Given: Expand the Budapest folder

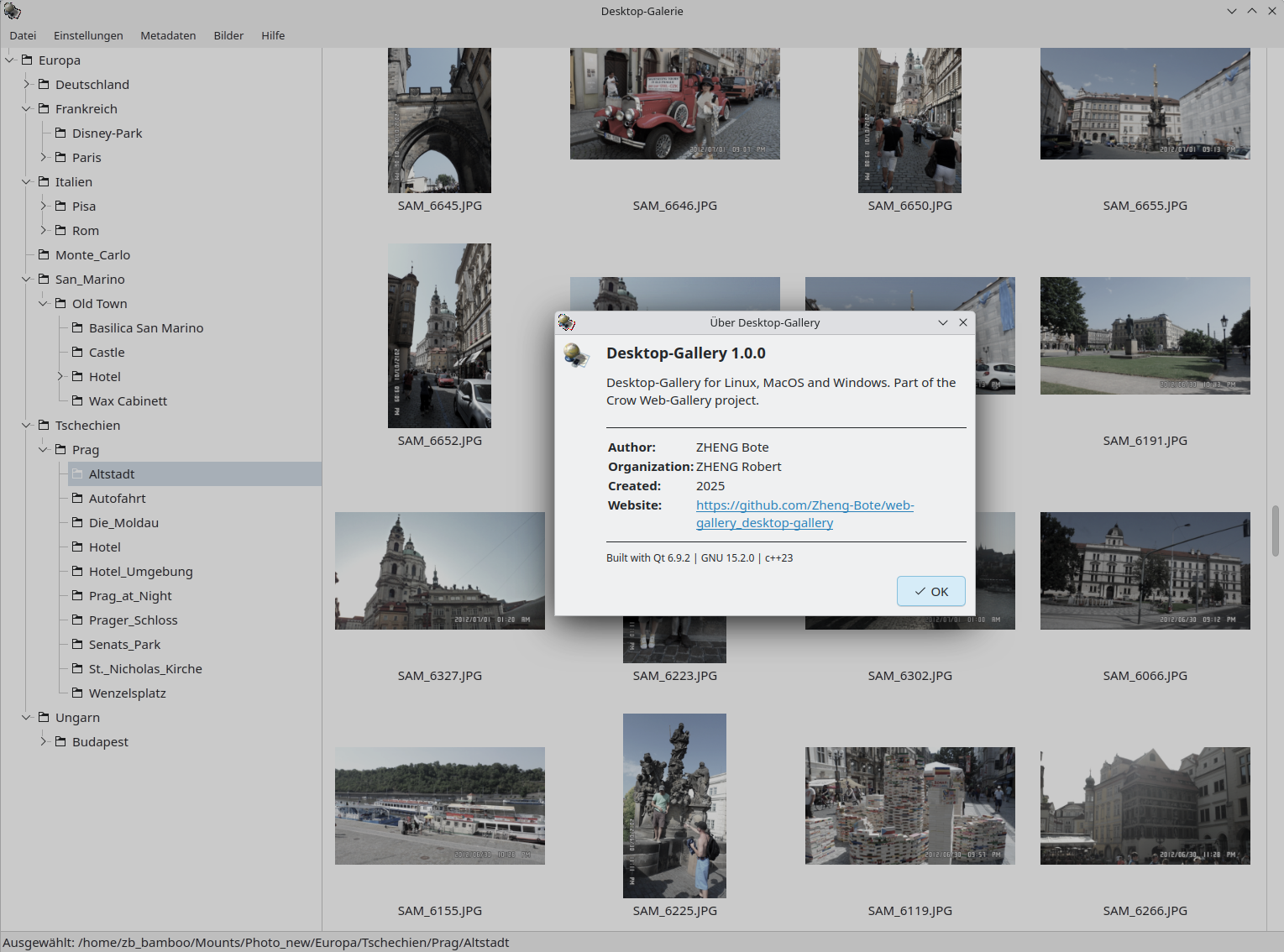Looking at the screenshot, I should click(x=44, y=741).
